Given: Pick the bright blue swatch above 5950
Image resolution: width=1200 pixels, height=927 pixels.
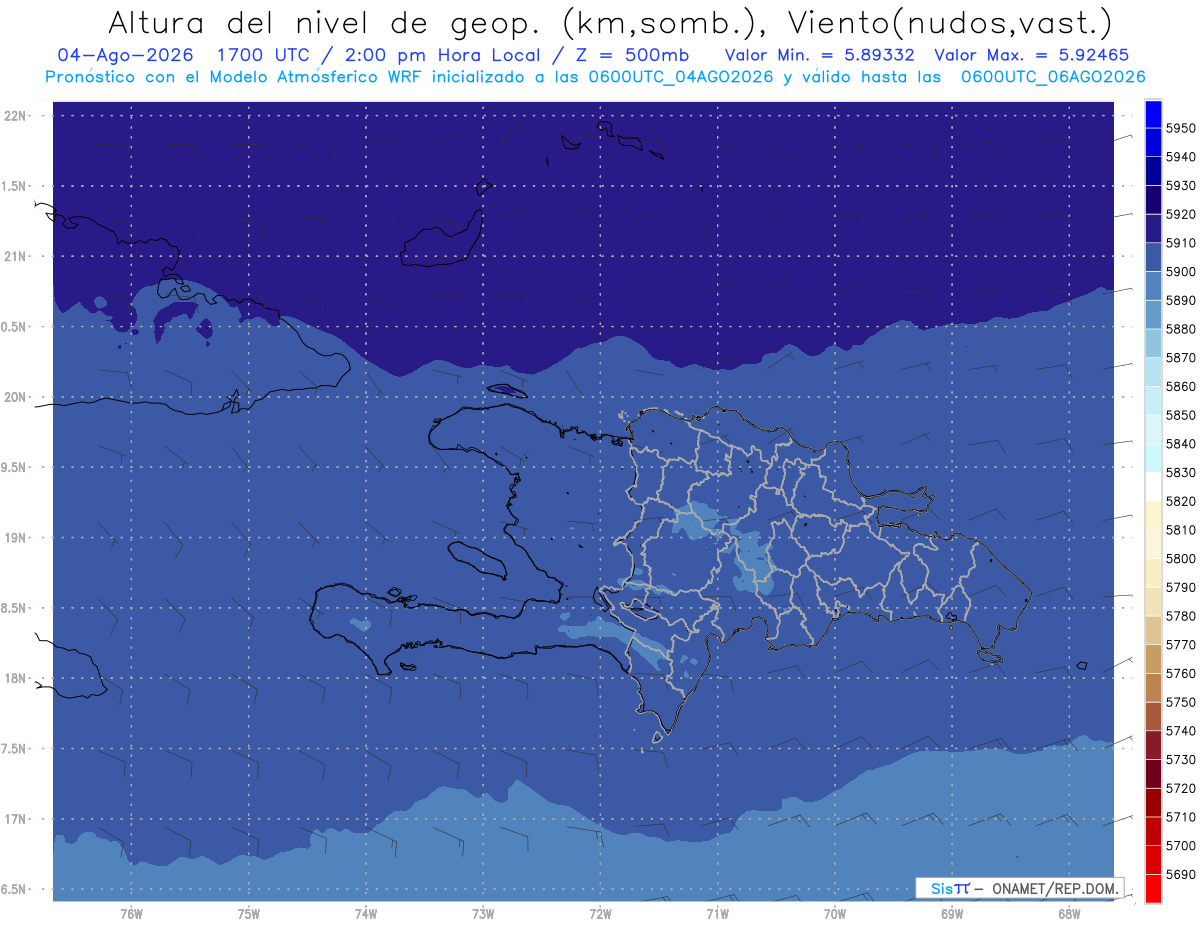Looking at the screenshot, I should point(1153,114).
